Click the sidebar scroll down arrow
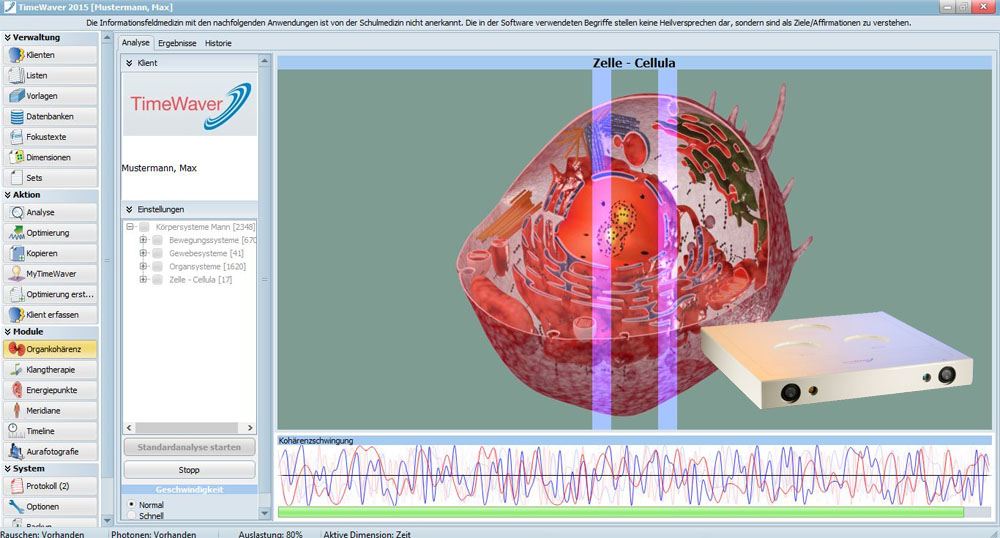Image resolution: width=1000 pixels, height=538 pixels. [107, 520]
